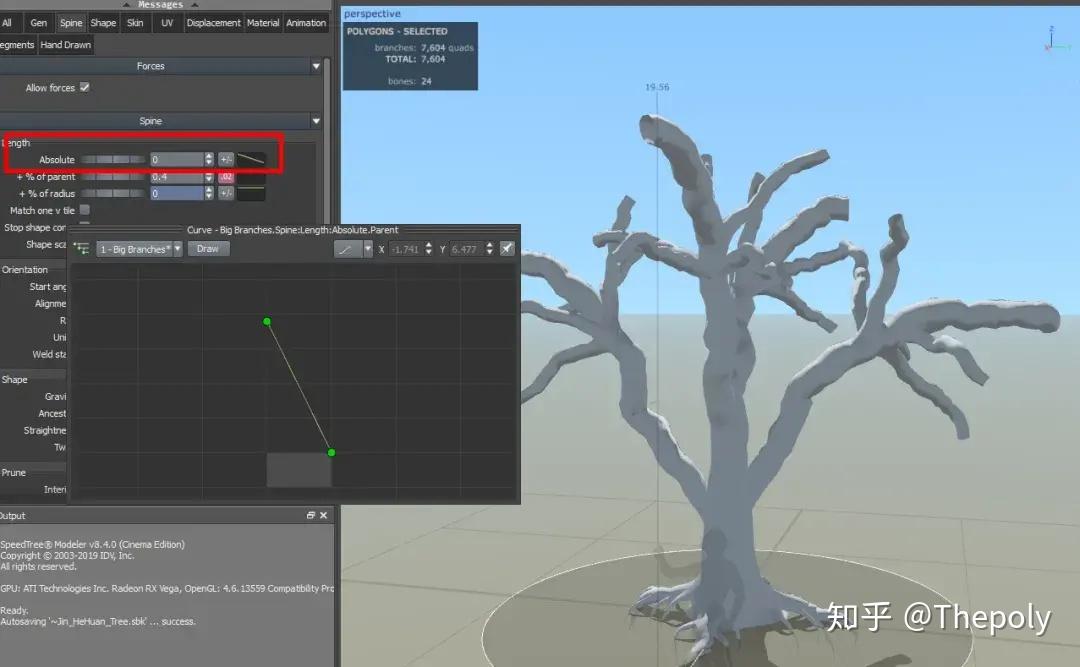Close the Output panel
The width and height of the screenshot is (1080, 667).
coord(323,515)
